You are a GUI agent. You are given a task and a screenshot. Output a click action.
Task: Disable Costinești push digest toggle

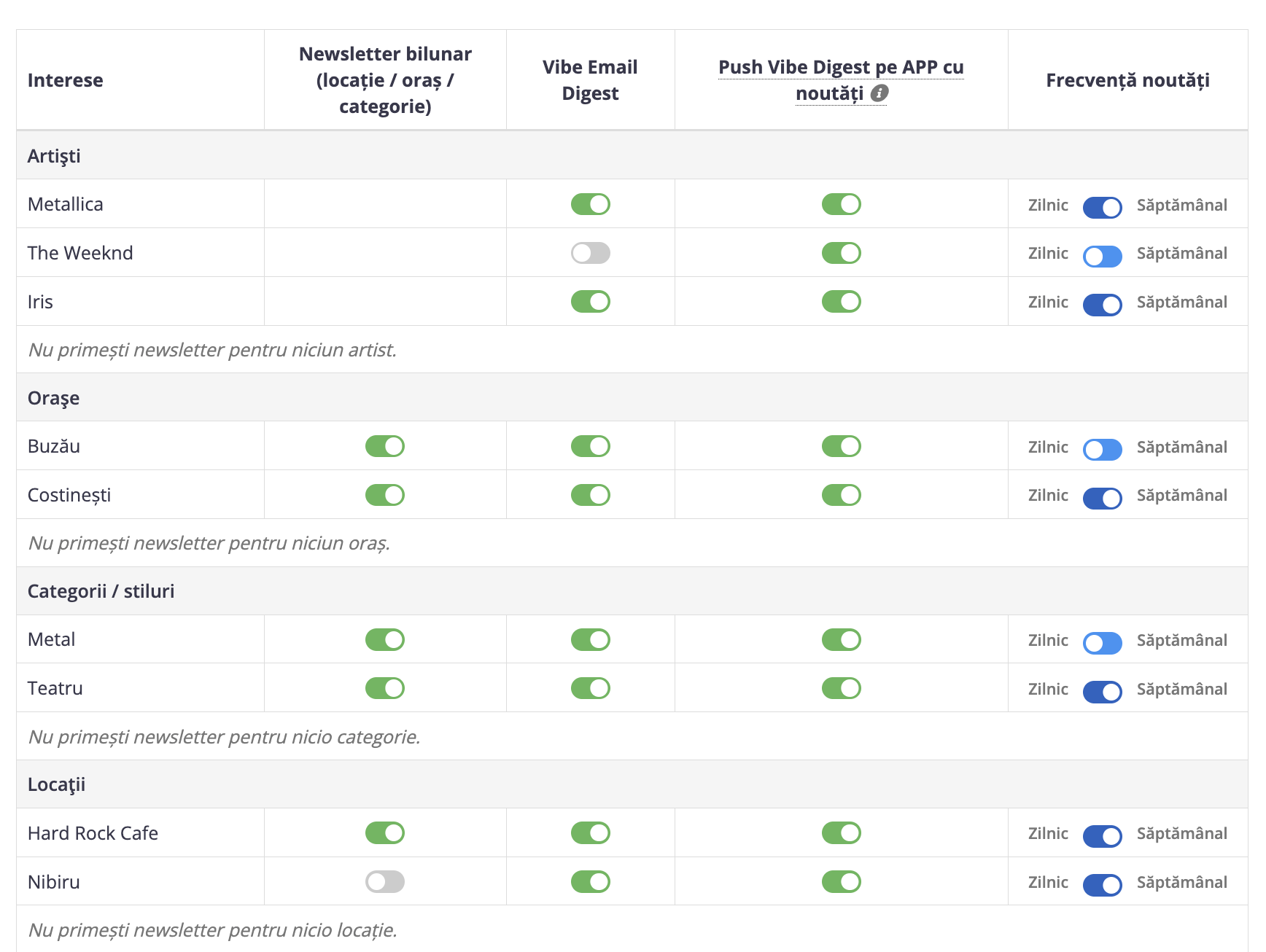(x=841, y=495)
